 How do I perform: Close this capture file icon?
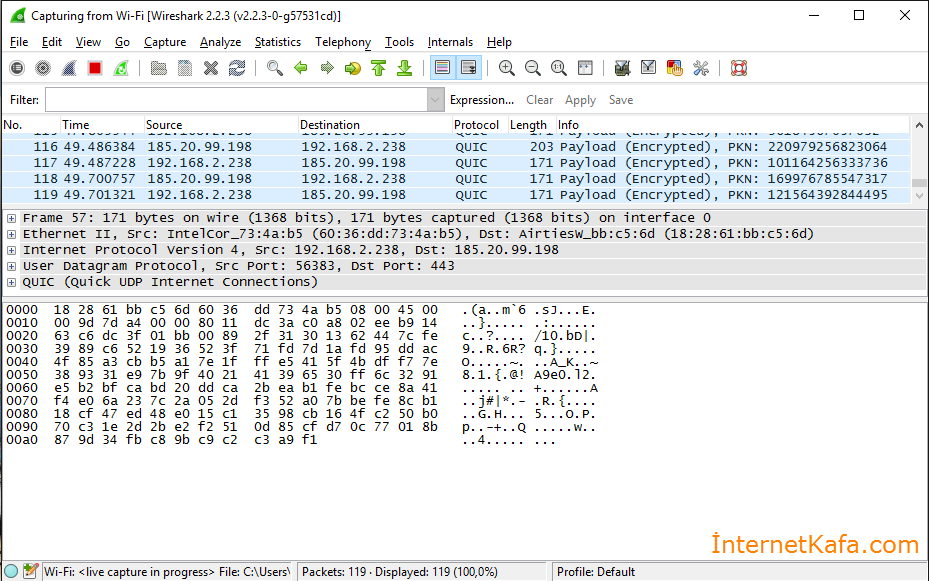click(x=211, y=68)
